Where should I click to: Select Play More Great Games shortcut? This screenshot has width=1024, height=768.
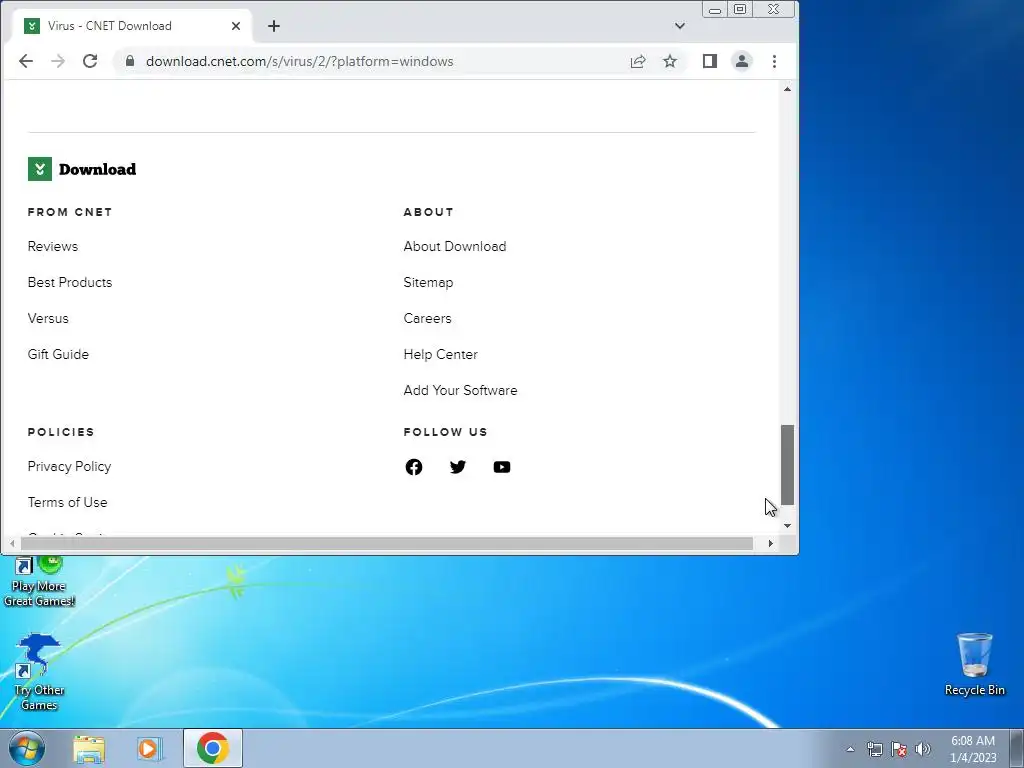coord(39,581)
